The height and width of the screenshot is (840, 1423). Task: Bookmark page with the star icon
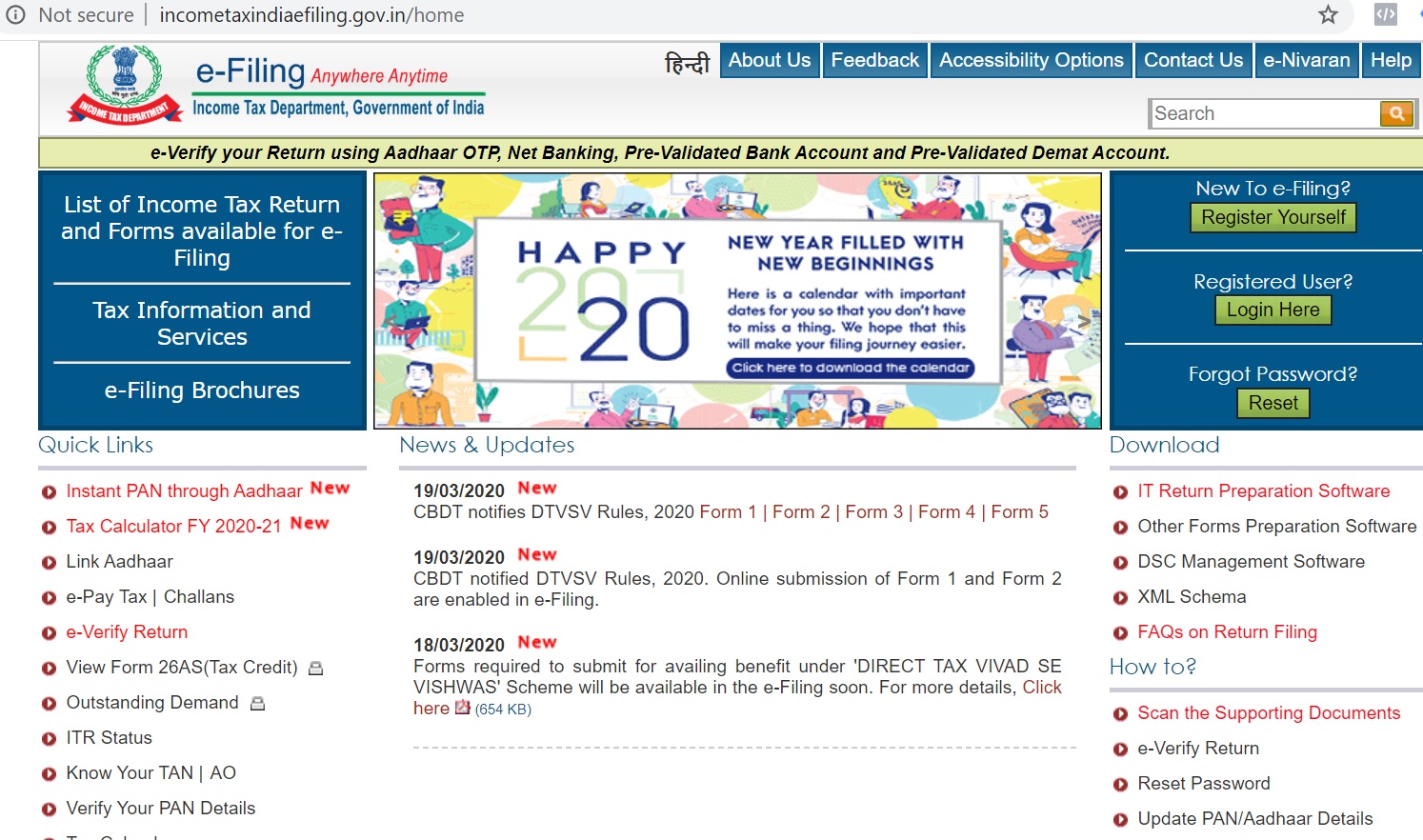[1328, 14]
